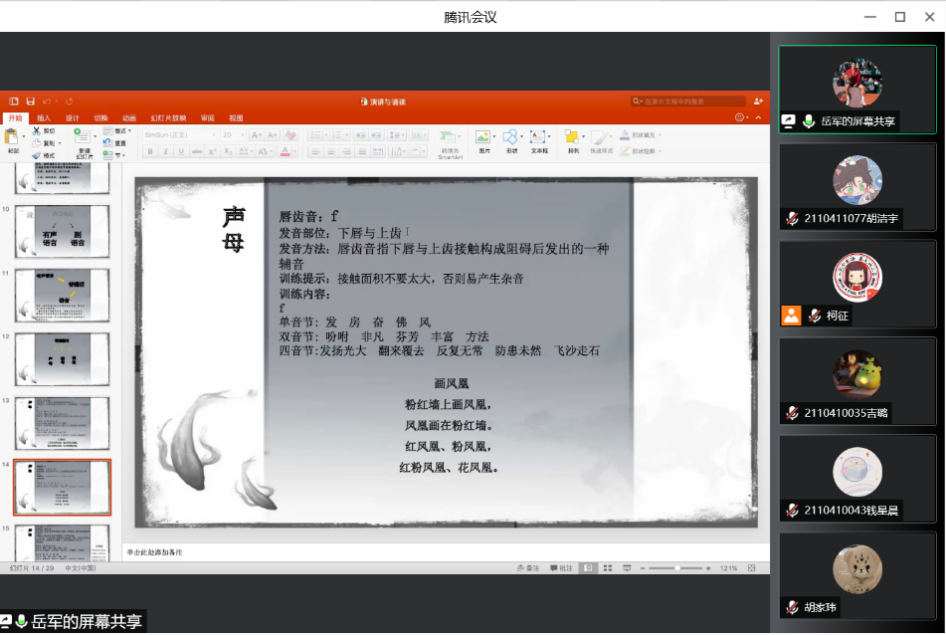Expand the 版式 layout dropdown
This screenshot has width=946, height=635.
pyautogui.click(x=119, y=131)
